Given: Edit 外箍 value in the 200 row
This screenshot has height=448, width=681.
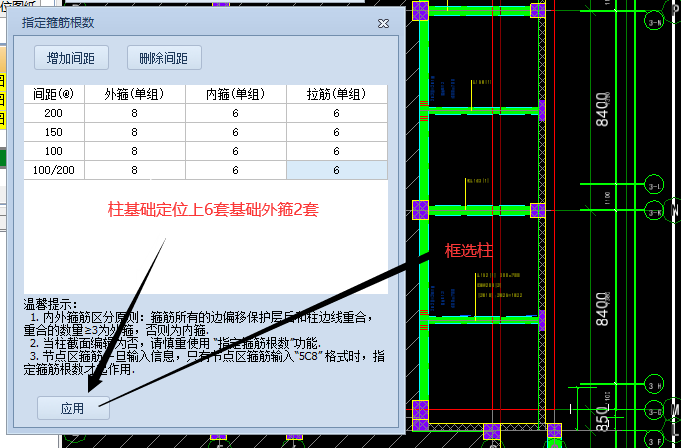Looking at the screenshot, I should (135, 113).
